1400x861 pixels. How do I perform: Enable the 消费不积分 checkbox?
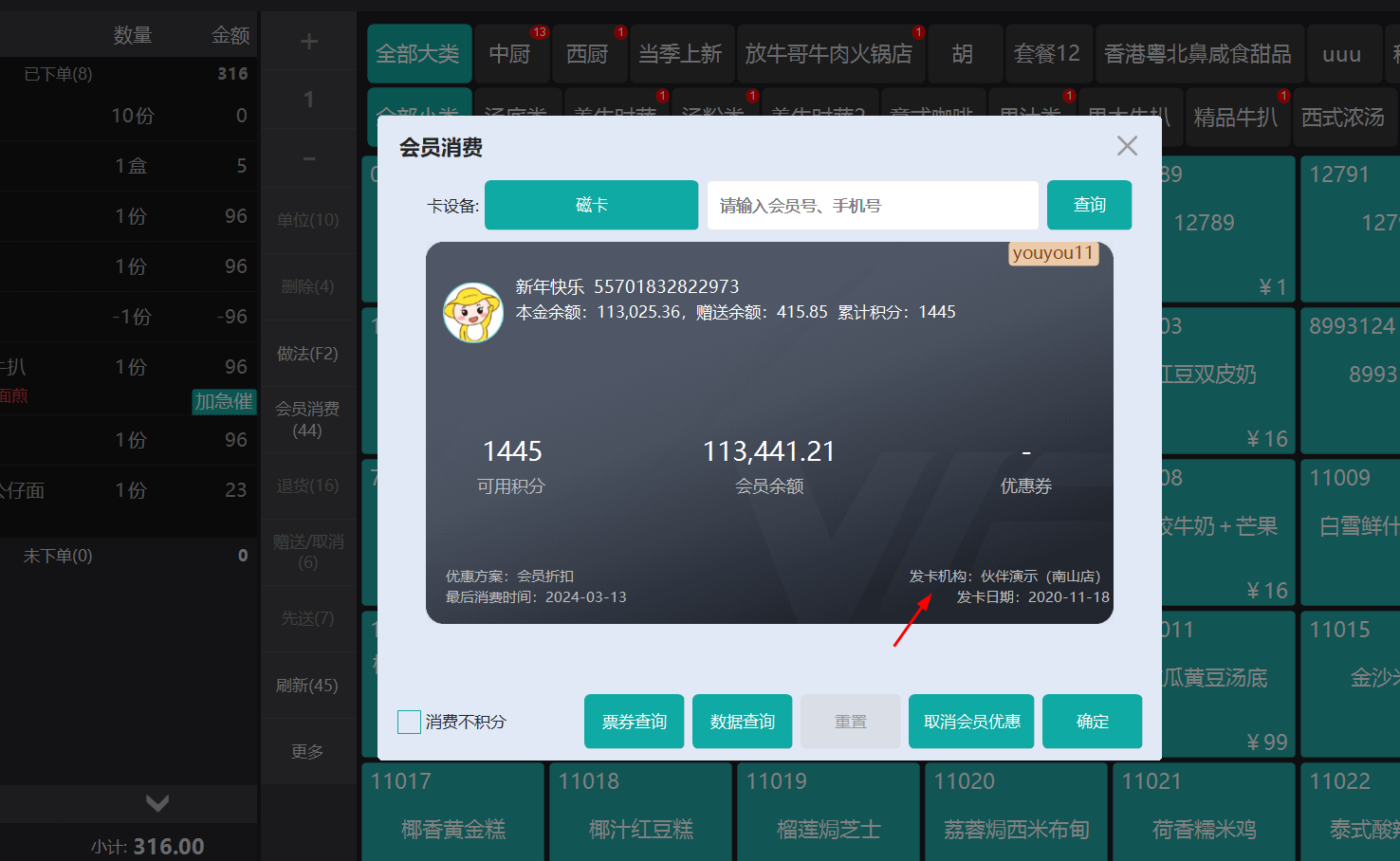pyautogui.click(x=409, y=722)
